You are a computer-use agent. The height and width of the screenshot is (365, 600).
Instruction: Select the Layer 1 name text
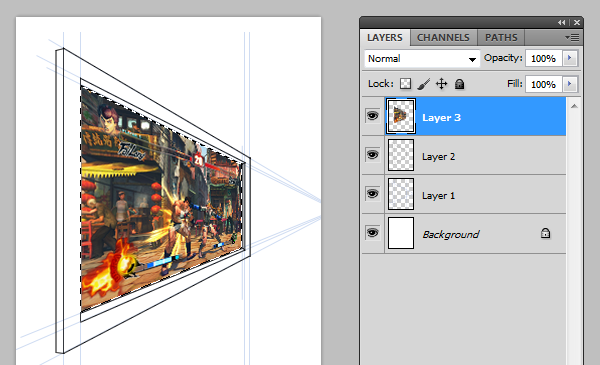point(439,196)
